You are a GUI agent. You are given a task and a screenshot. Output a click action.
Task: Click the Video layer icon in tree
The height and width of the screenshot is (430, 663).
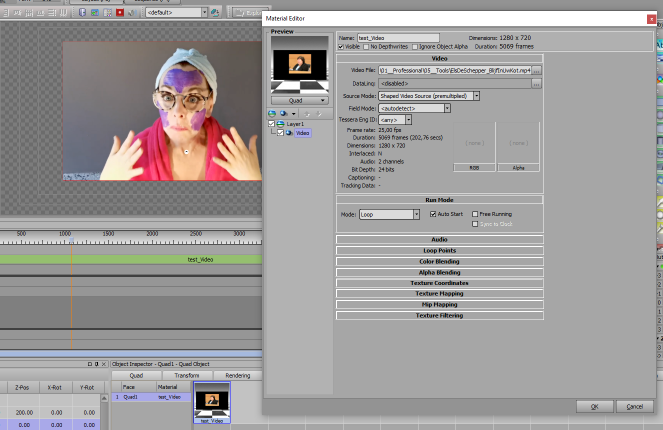click(288, 132)
